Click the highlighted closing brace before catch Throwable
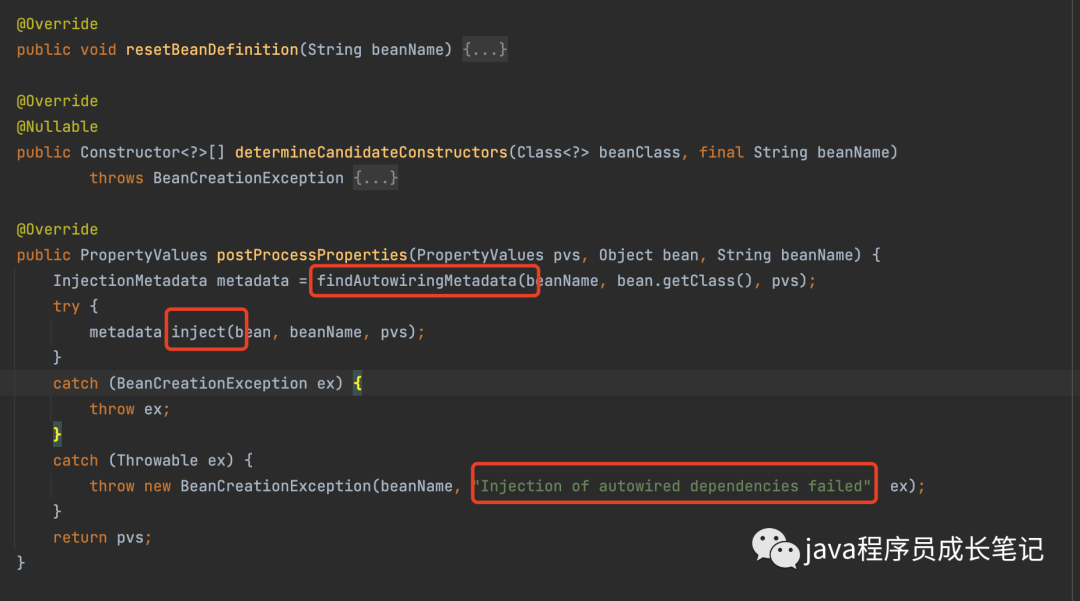 click(57, 435)
